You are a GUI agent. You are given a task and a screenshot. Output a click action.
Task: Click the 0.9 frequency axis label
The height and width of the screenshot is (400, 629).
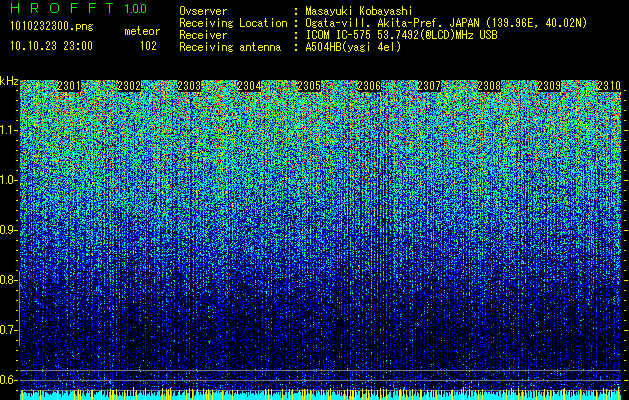point(8,230)
